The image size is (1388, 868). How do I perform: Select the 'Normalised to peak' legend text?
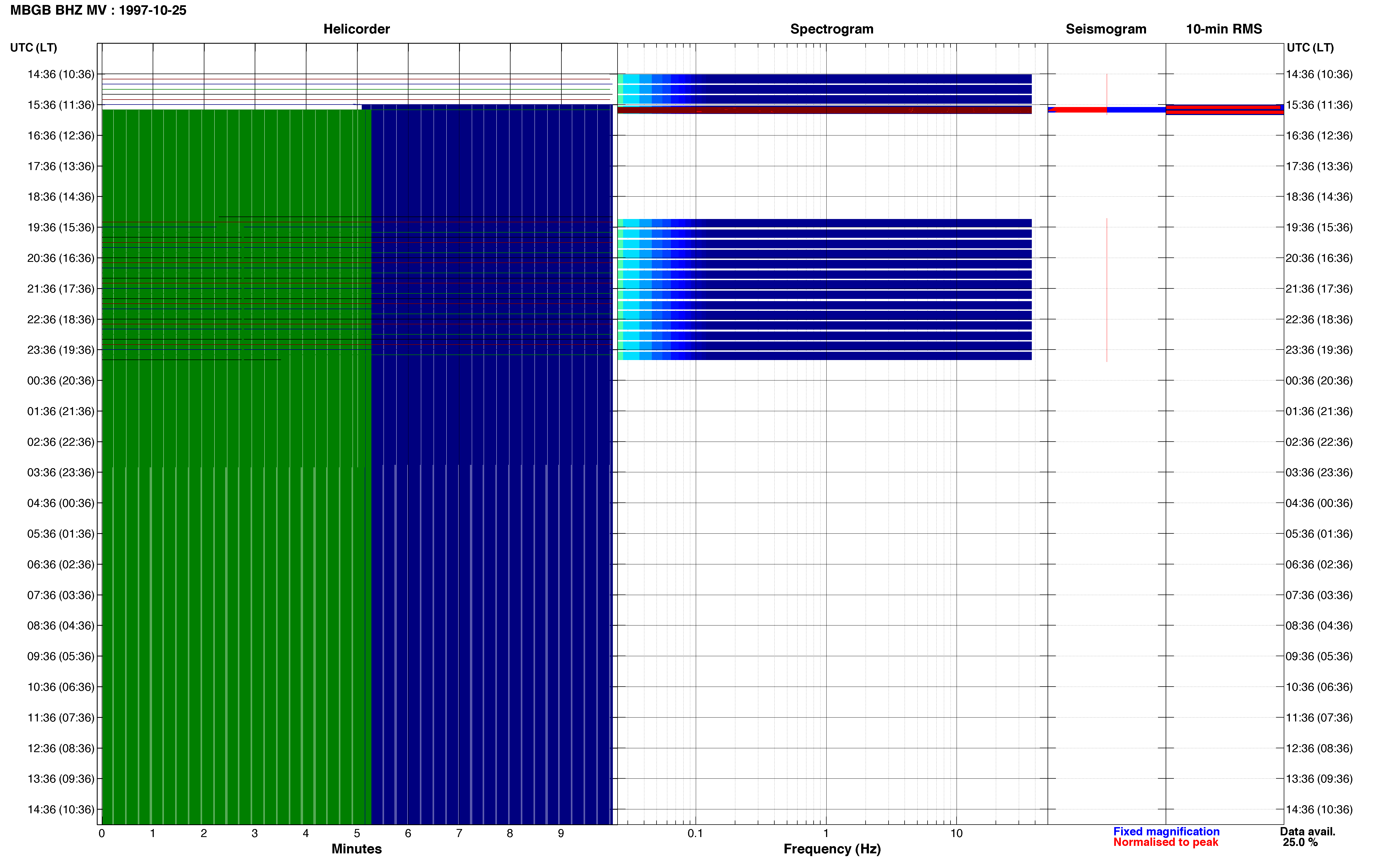point(1165,842)
